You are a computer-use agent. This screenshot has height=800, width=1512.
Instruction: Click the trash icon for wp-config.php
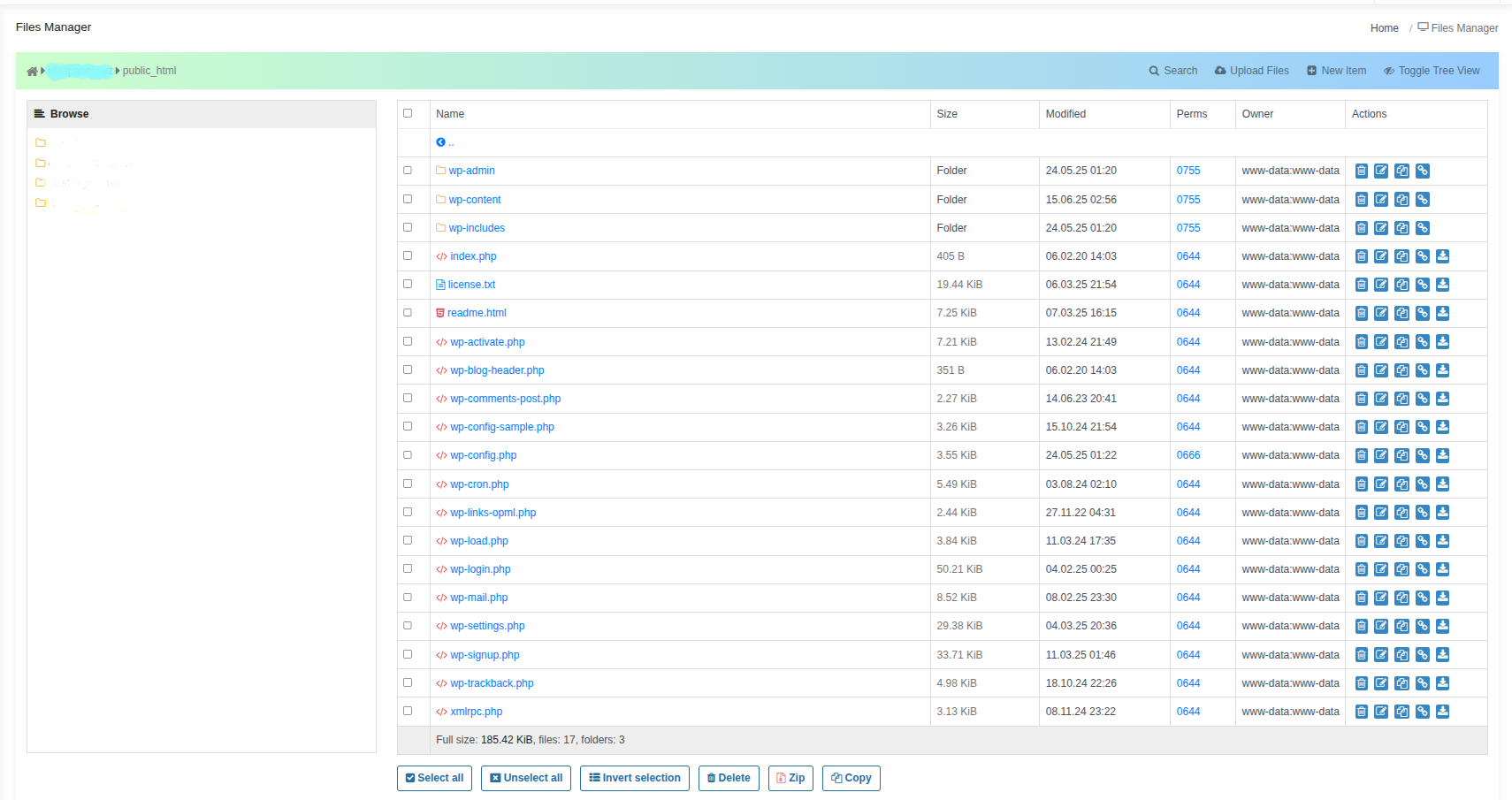point(1362,456)
